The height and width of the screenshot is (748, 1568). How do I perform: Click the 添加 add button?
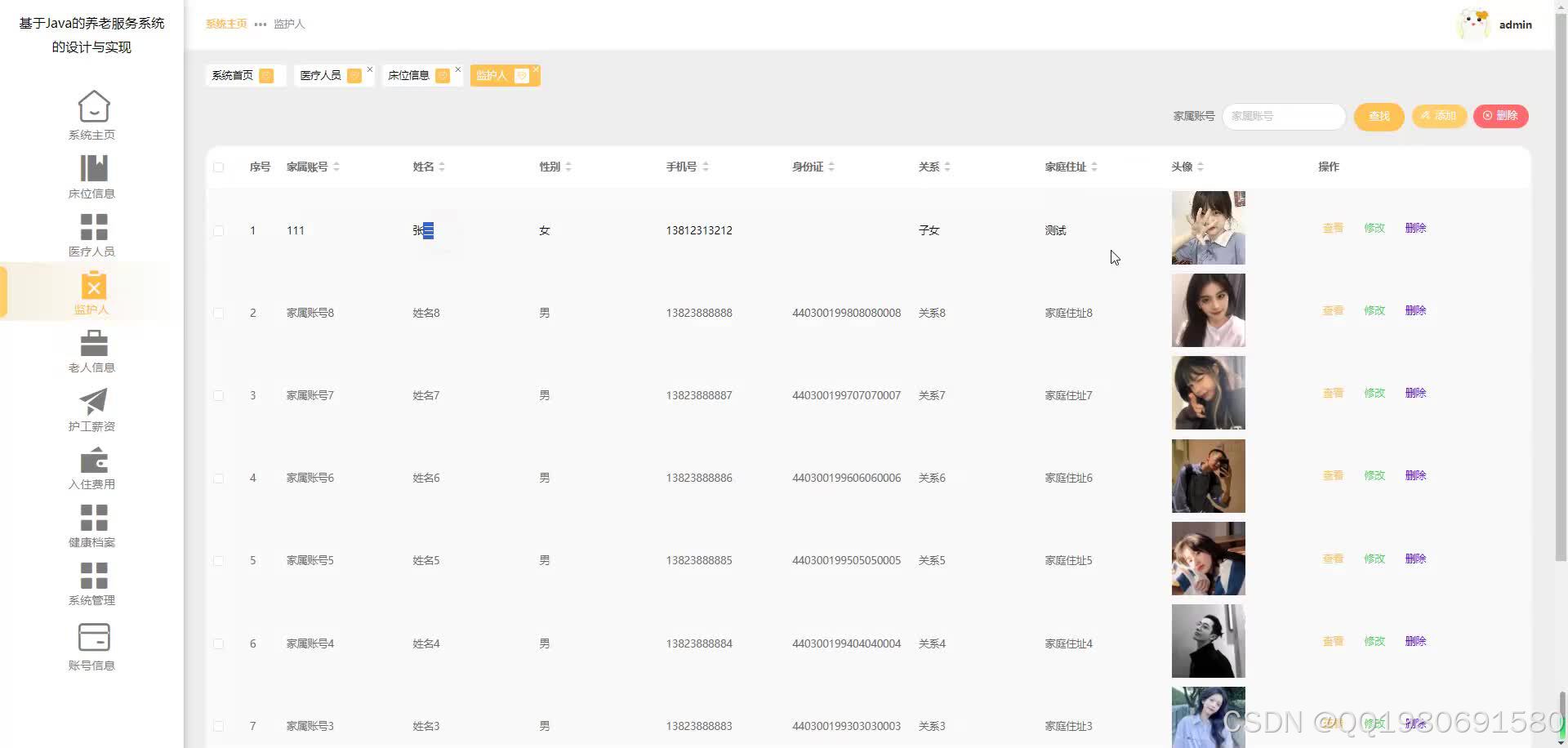click(x=1439, y=116)
